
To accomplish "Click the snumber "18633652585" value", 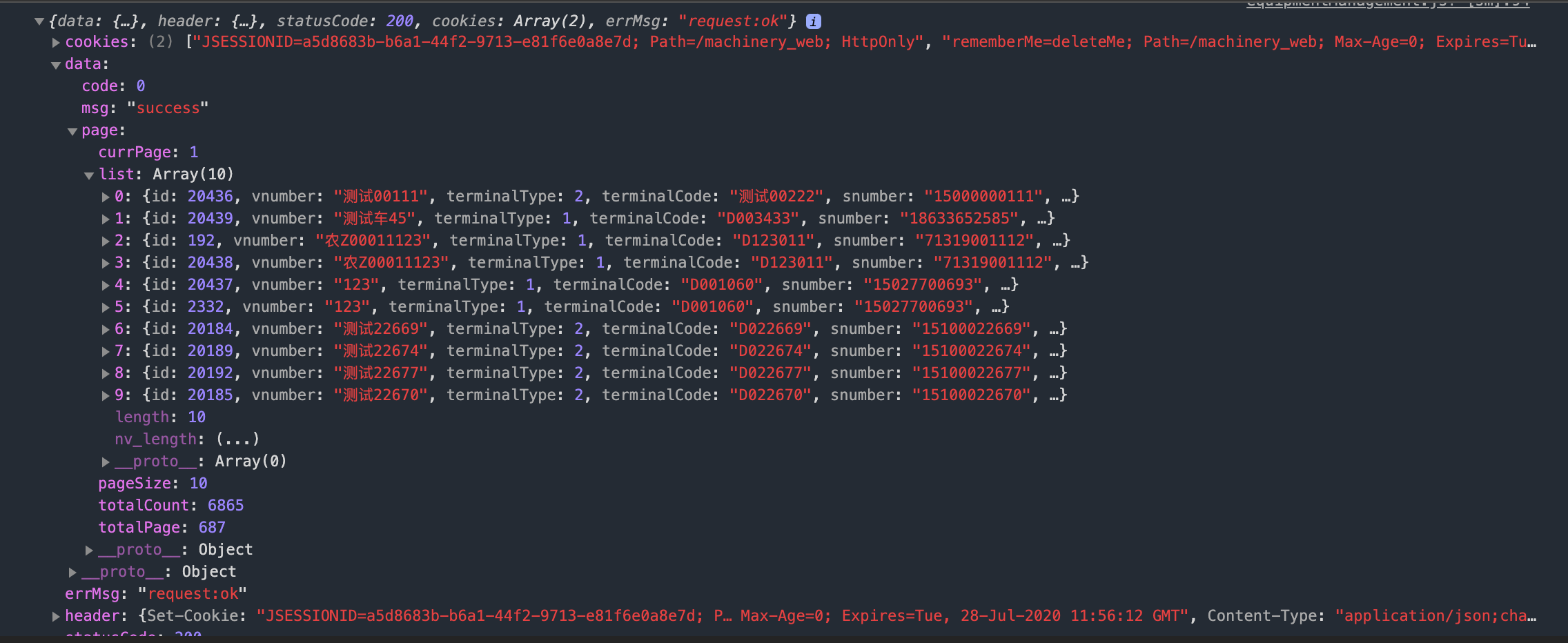I will 960,218.
